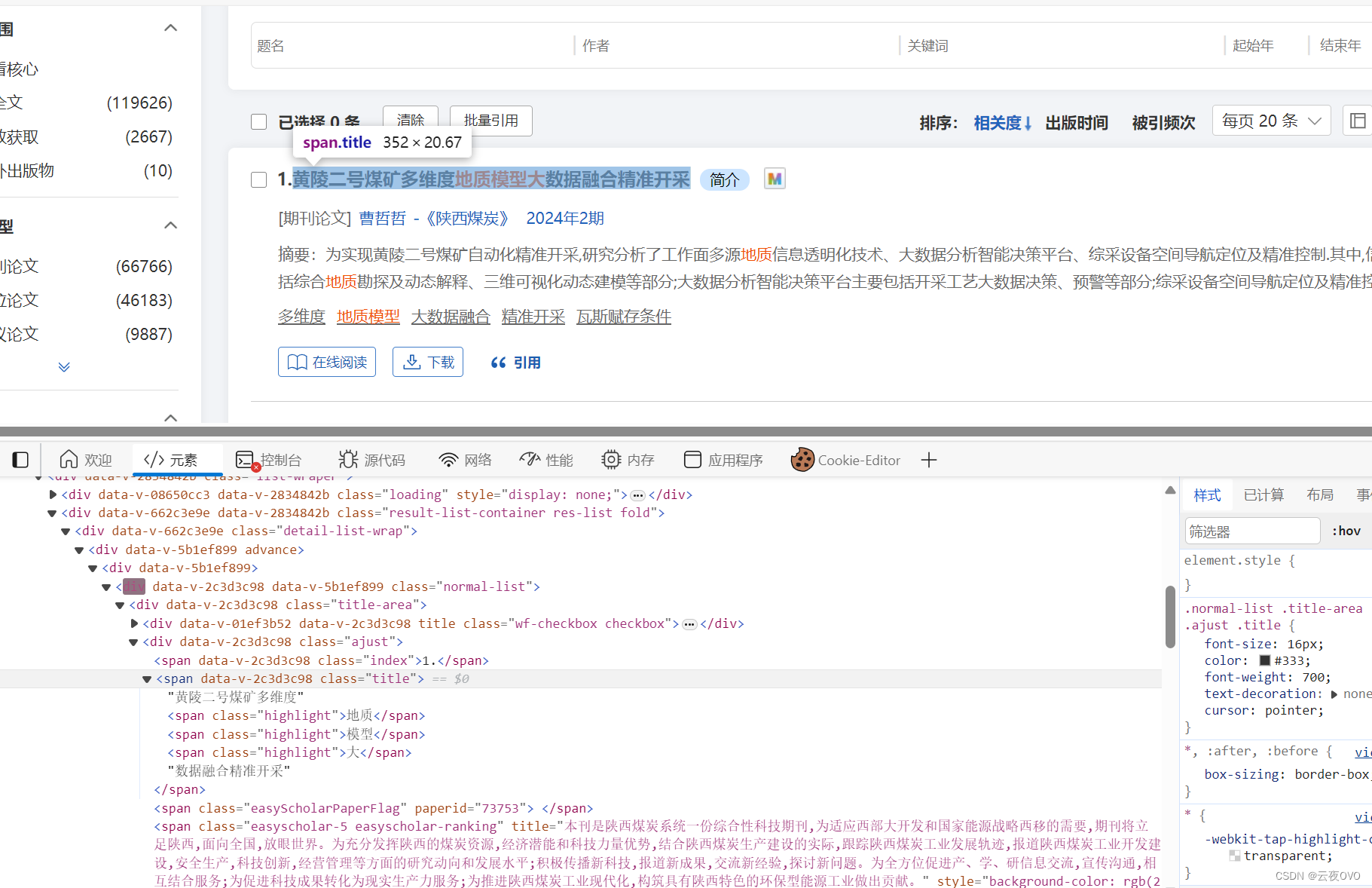Click keyword link 地质模型
This screenshot has height=888, width=1372.
click(368, 317)
